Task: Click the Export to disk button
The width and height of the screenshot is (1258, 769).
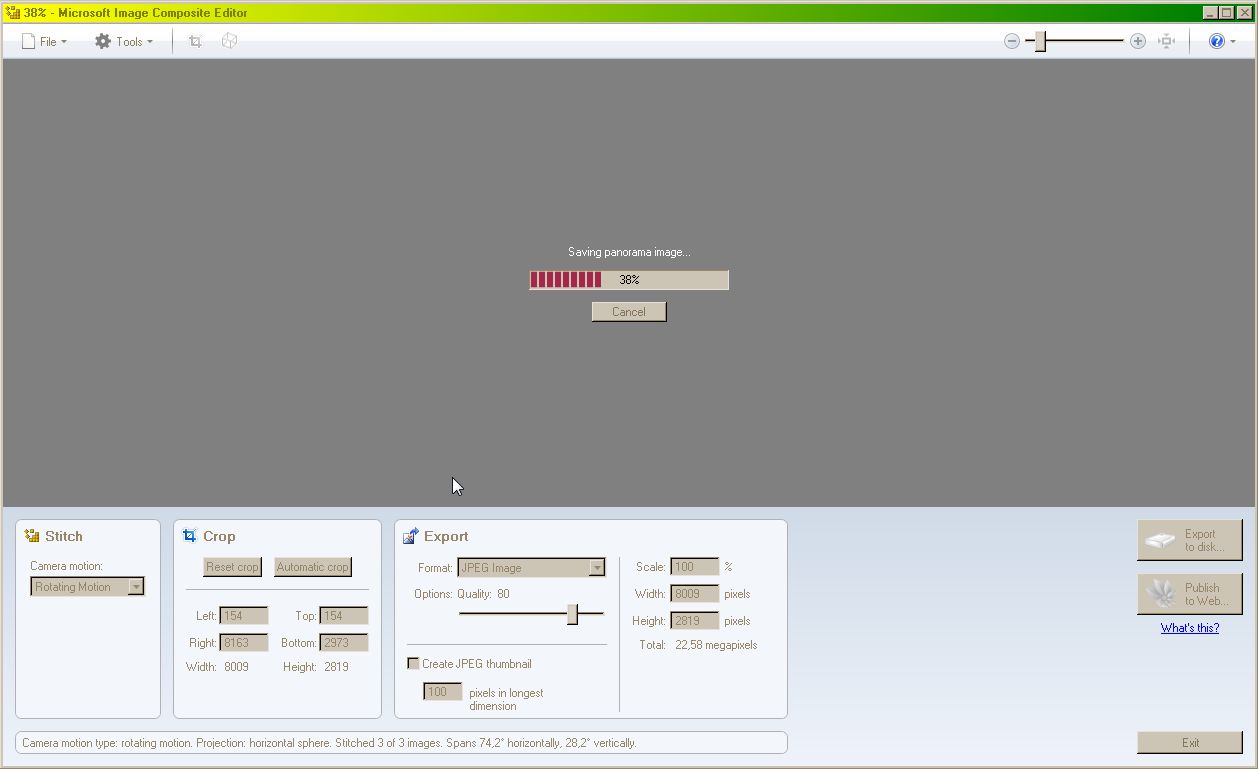Action: point(1190,540)
